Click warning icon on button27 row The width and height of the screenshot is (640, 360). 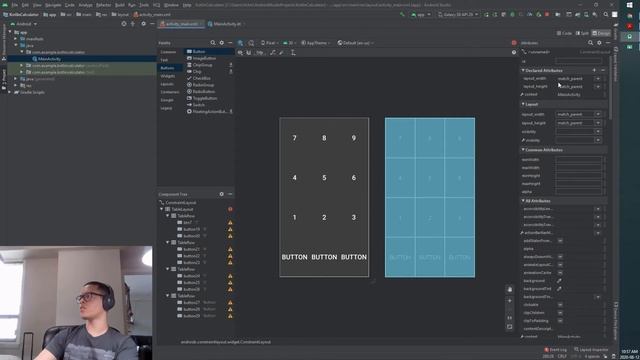230,302
